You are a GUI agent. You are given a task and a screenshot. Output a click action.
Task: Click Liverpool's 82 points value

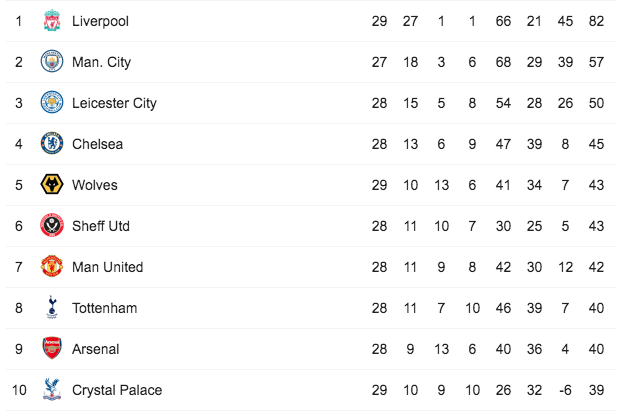pyautogui.click(x=596, y=21)
